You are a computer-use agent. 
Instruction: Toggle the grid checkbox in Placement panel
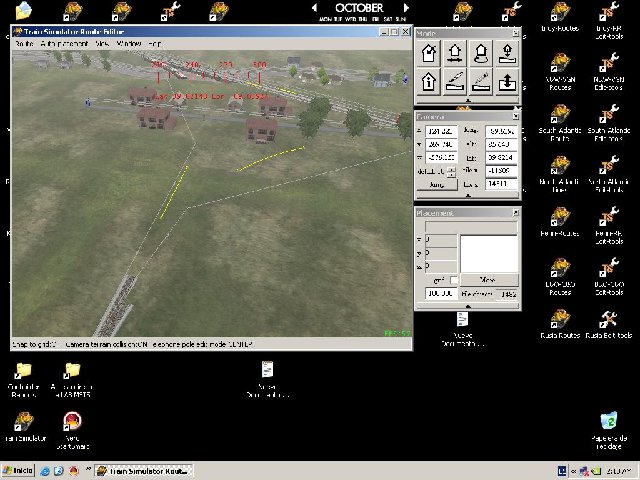(453, 280)
